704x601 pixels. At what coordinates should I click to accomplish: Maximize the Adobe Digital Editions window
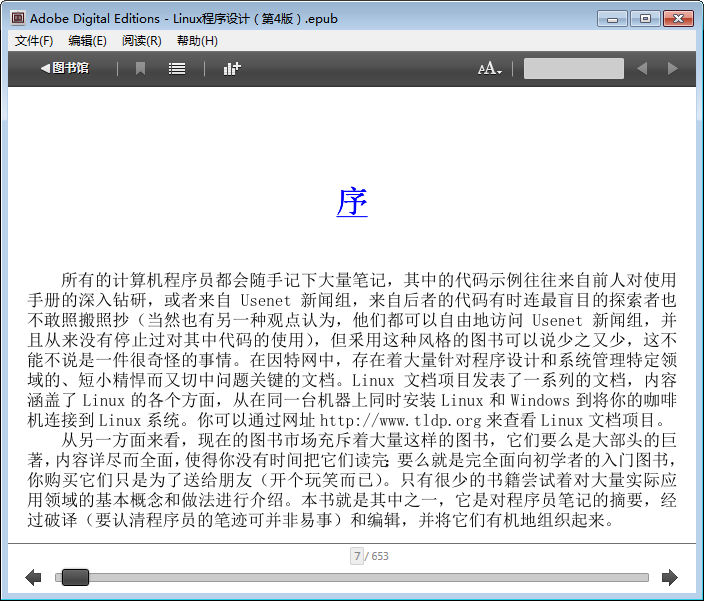click(x=645, y=19)
